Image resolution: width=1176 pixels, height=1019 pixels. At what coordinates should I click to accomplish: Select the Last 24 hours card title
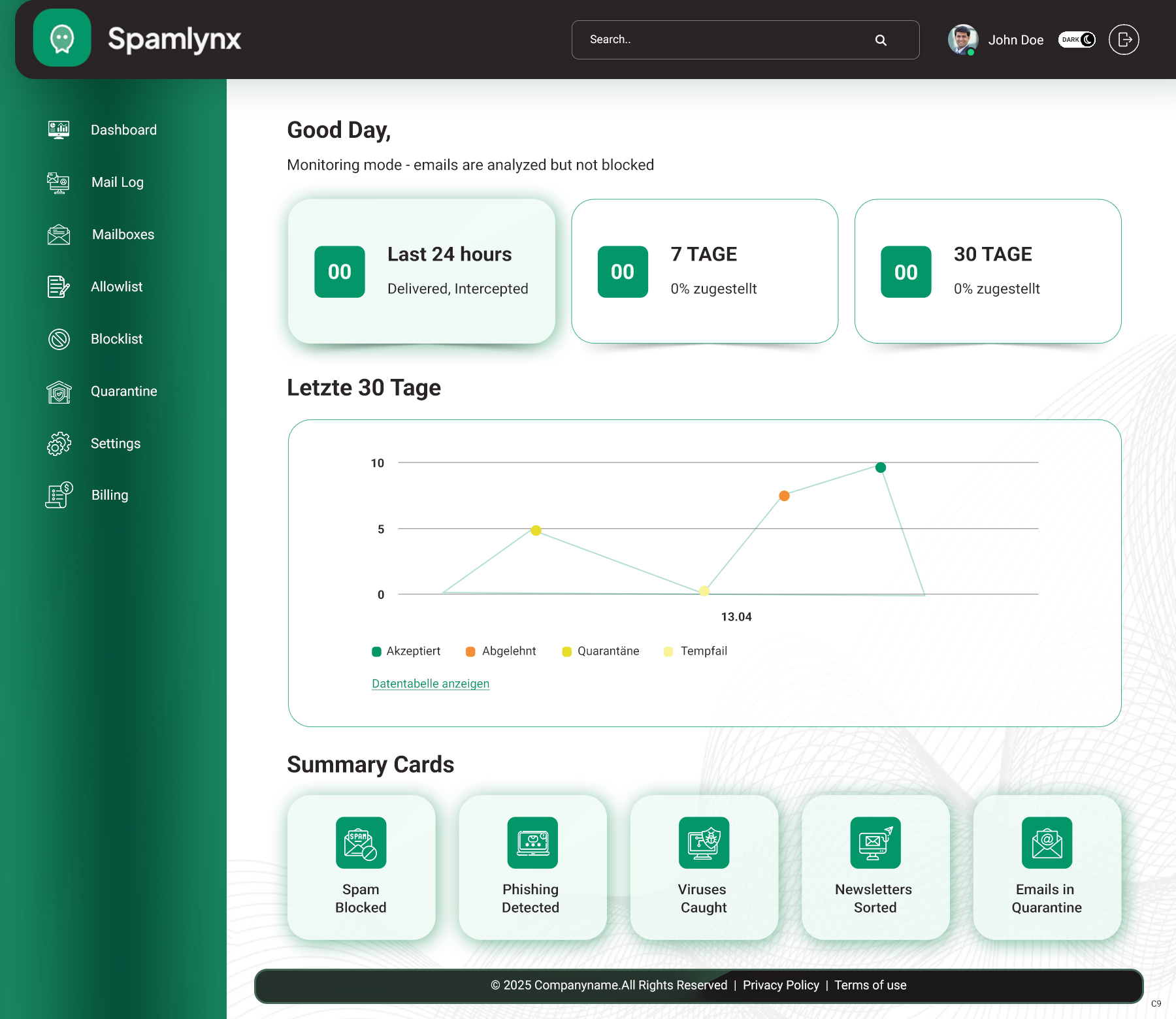tap(449, 254)
